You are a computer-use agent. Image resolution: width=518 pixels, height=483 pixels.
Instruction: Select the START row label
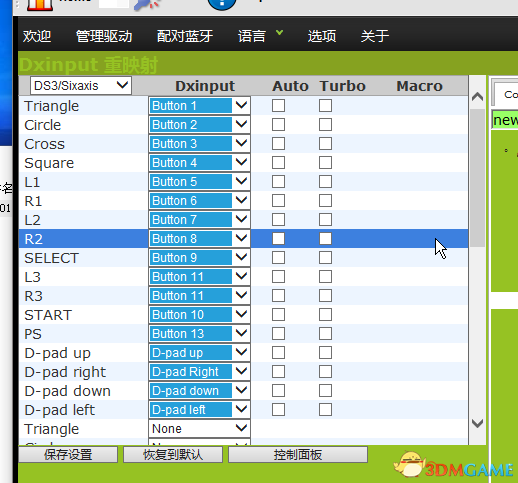48,315
